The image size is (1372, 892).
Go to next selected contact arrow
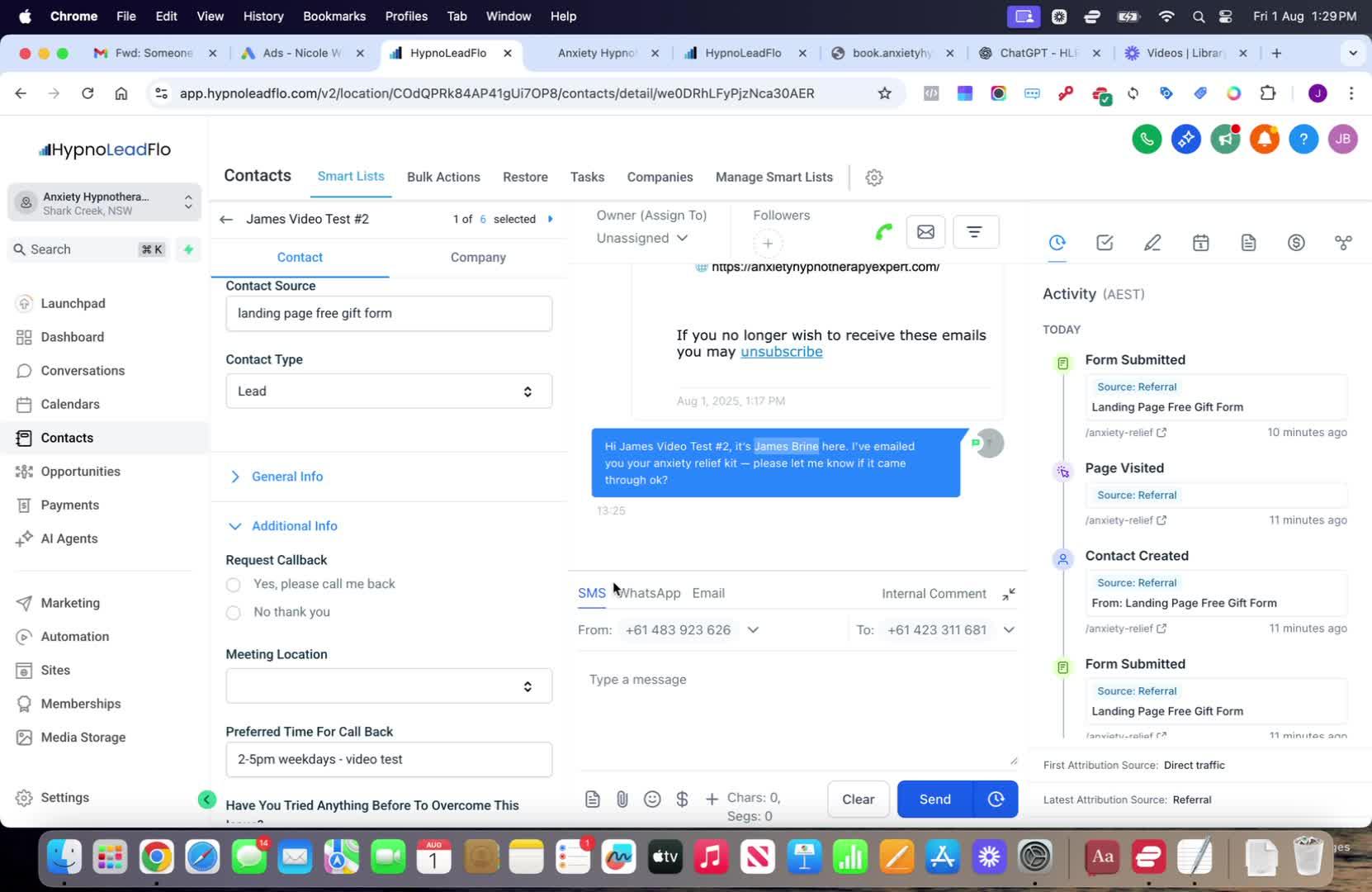point(551,220)
